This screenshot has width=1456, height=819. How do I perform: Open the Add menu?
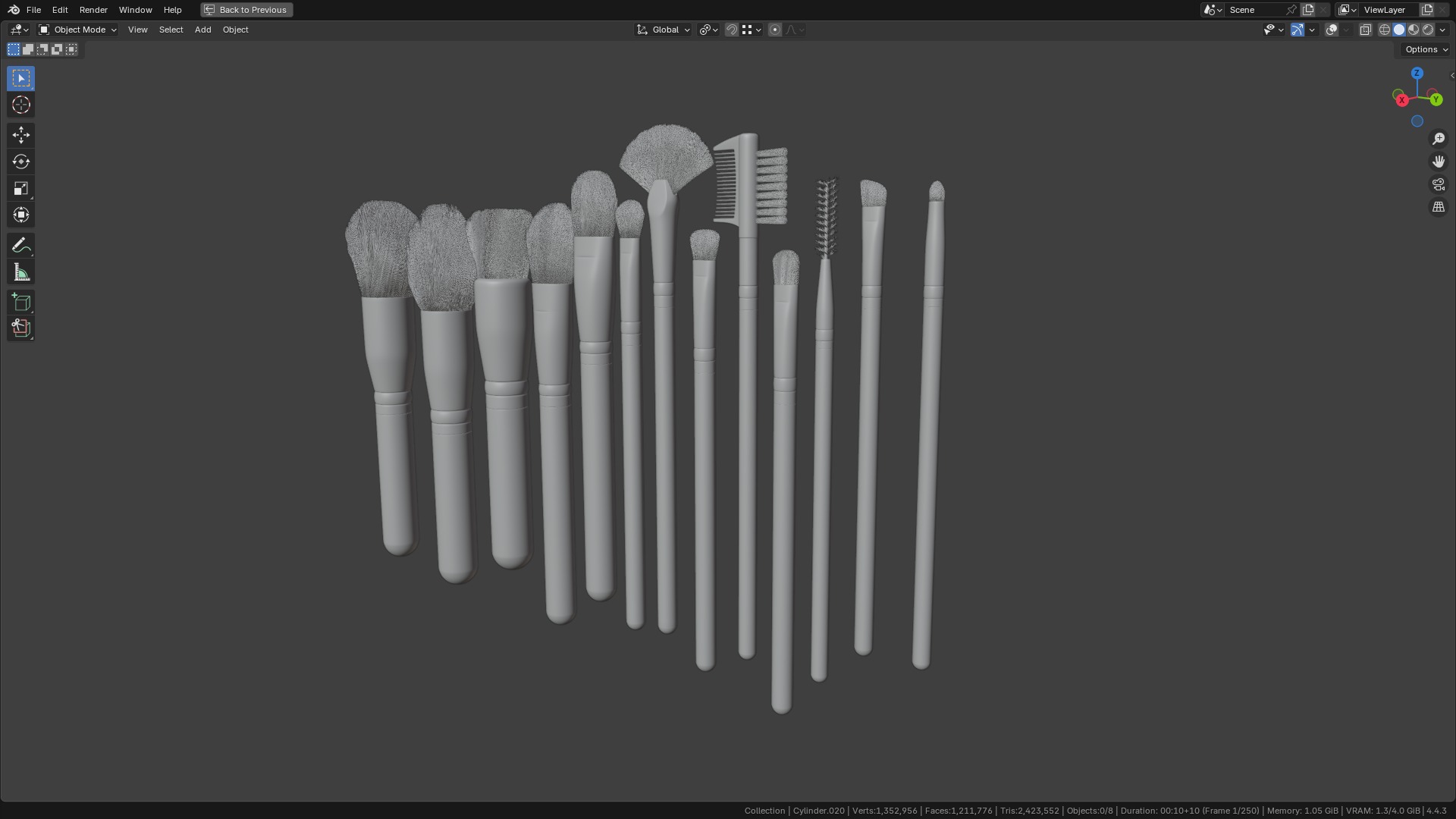click(202, 30)
